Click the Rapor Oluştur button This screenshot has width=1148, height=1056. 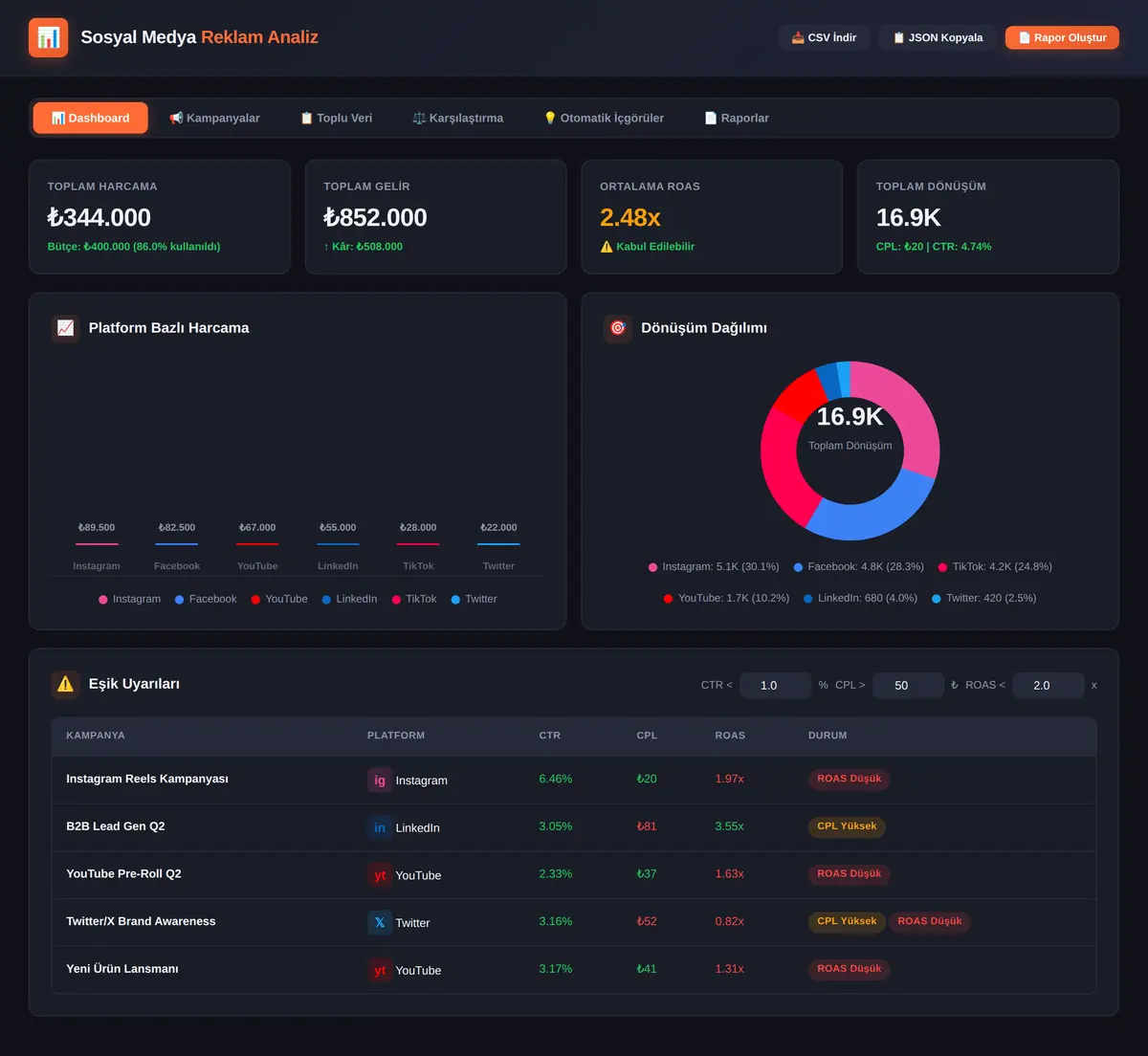[x=1062, y=37]
